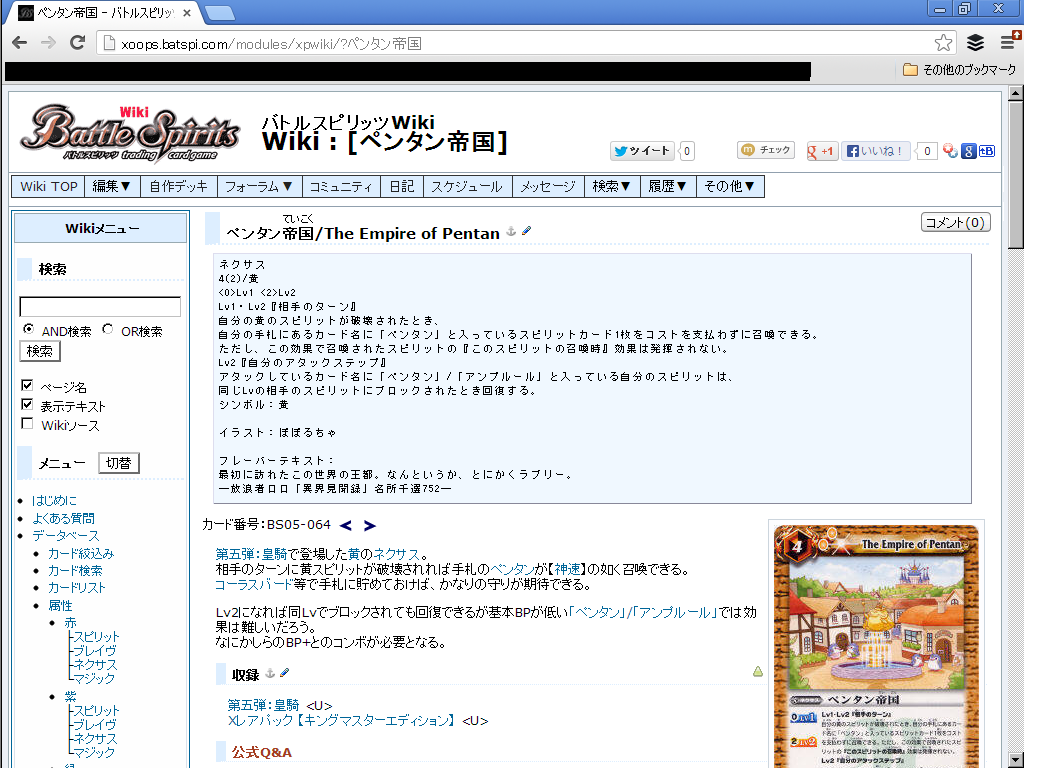The image size is (1038, 768).
Task: Go to the previous card with the left arrow
Action: (x=346, y=526)
